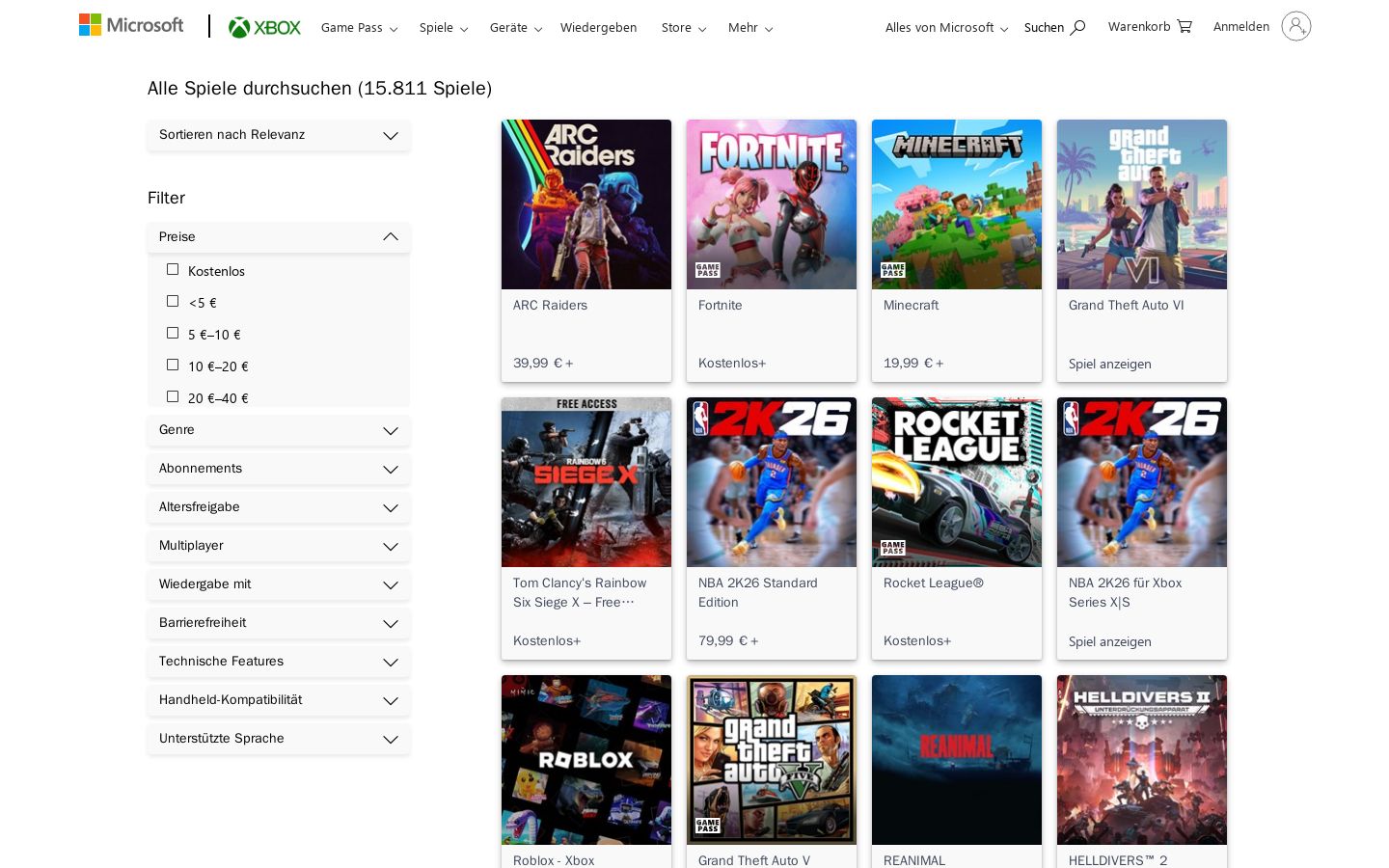The image size is (1389, 868).
Task: Open the Rocket League® title link
Action: [933, 583]
